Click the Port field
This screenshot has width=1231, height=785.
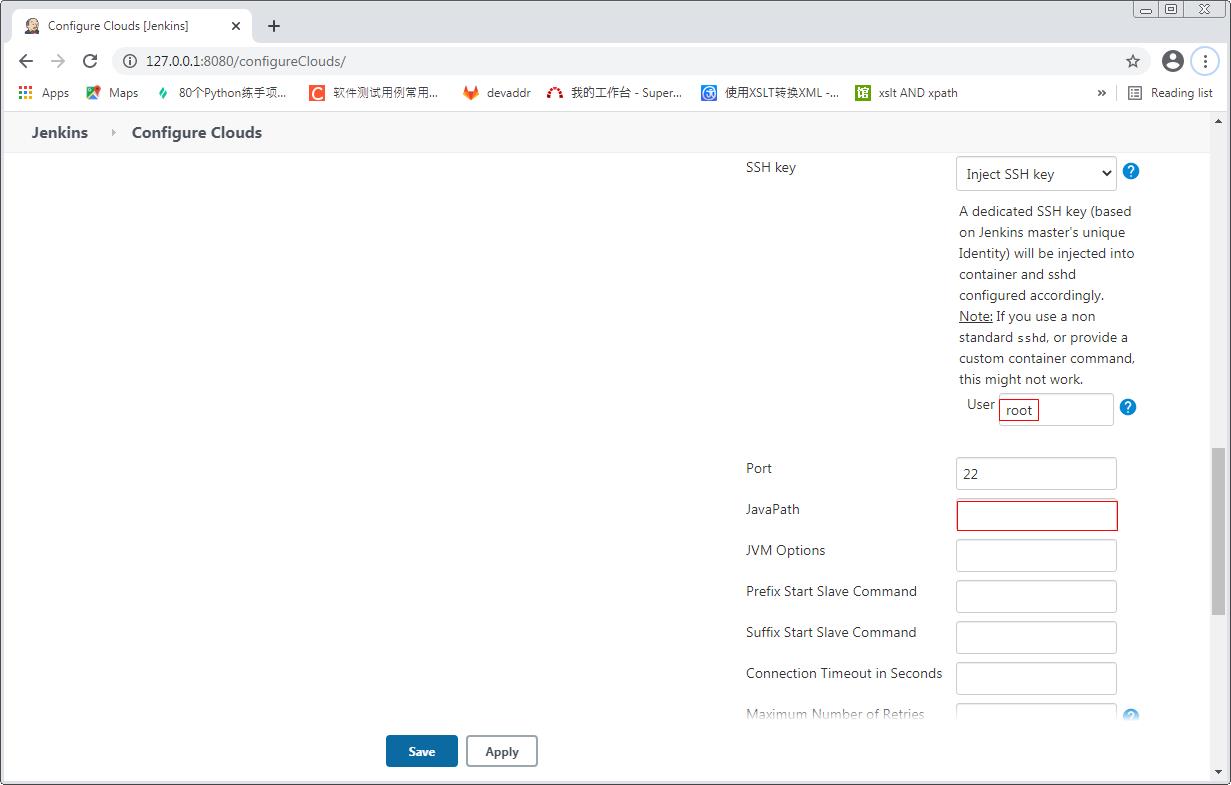coord(1036,474)
